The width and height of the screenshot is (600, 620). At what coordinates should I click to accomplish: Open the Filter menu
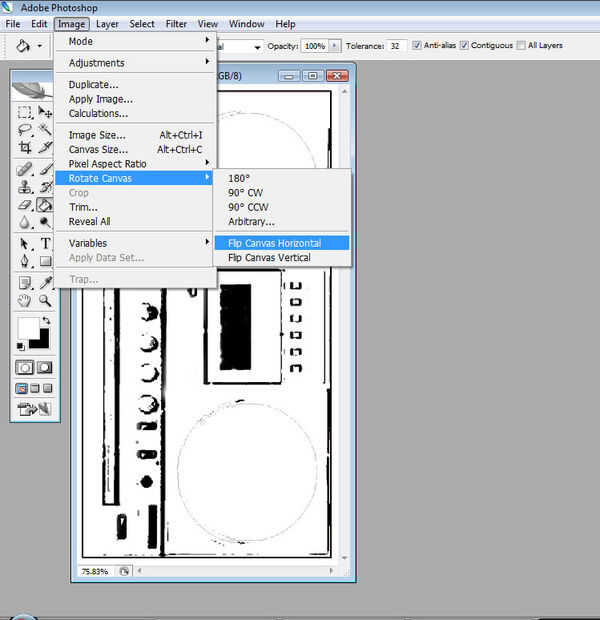coord(176,24)
